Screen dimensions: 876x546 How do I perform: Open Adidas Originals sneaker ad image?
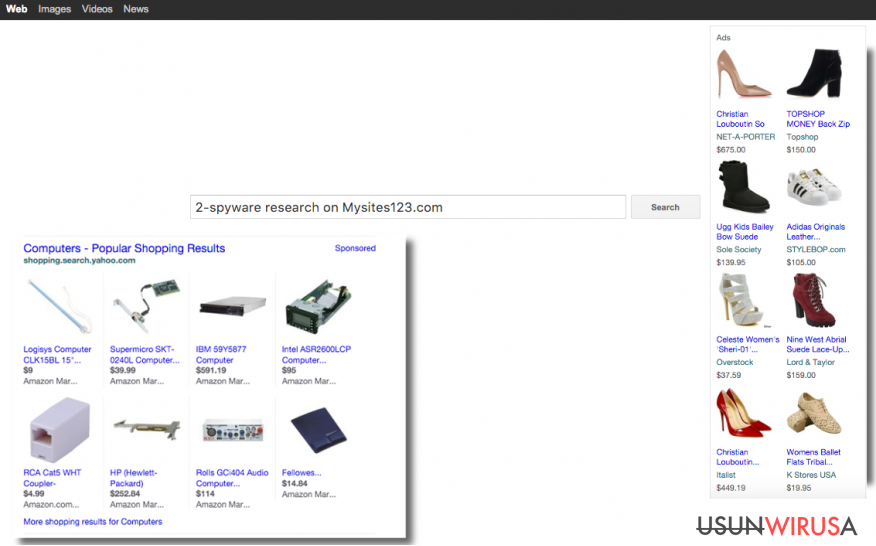814,187
